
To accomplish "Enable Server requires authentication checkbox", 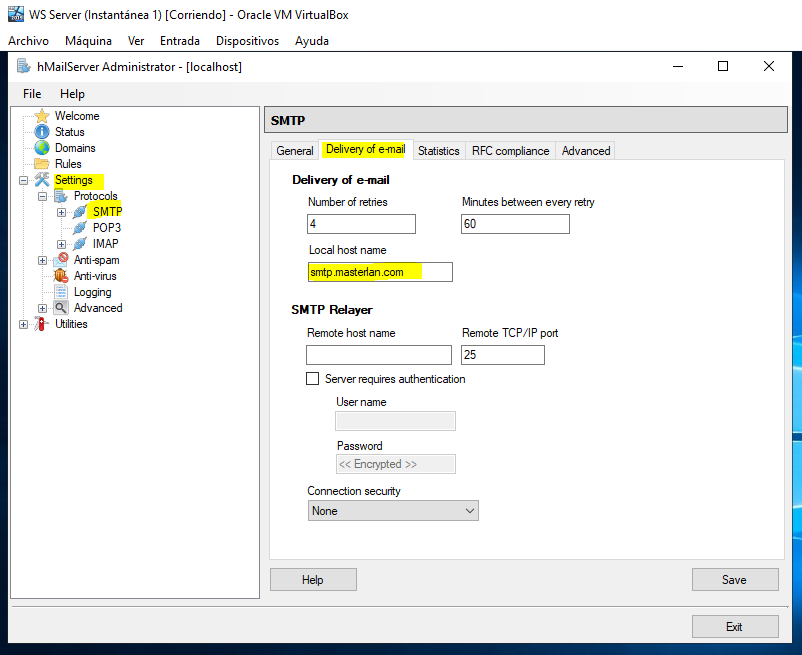I will (x=313, y=379).
